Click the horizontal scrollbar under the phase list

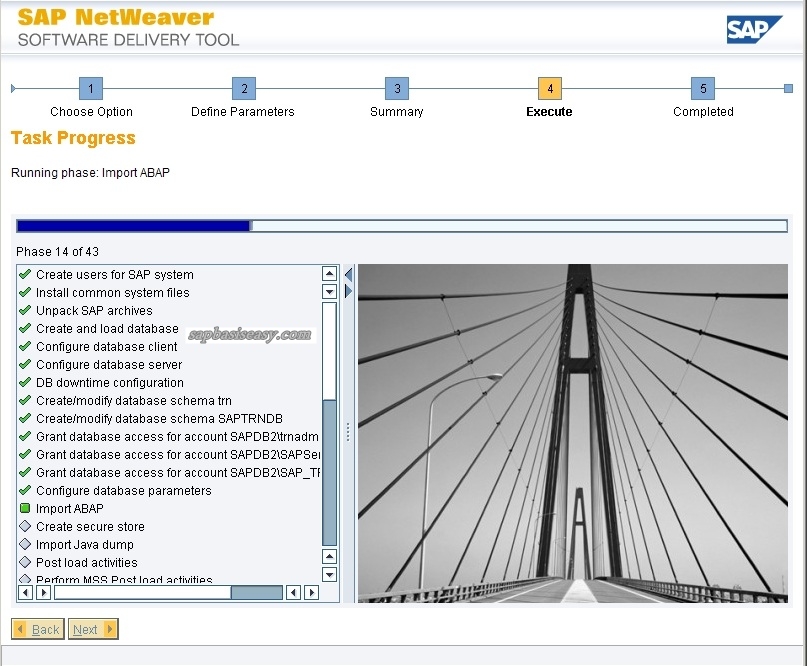point(170,591)
